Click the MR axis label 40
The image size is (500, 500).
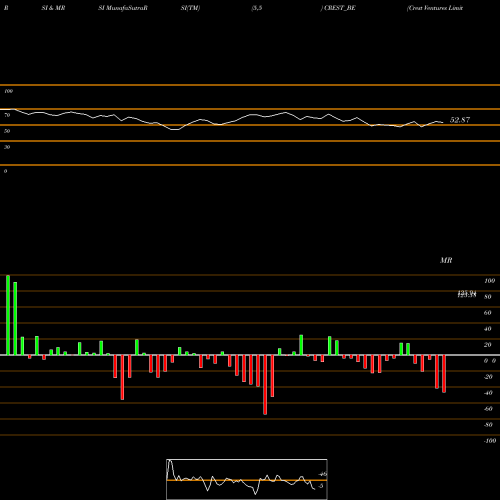[487, 329]
